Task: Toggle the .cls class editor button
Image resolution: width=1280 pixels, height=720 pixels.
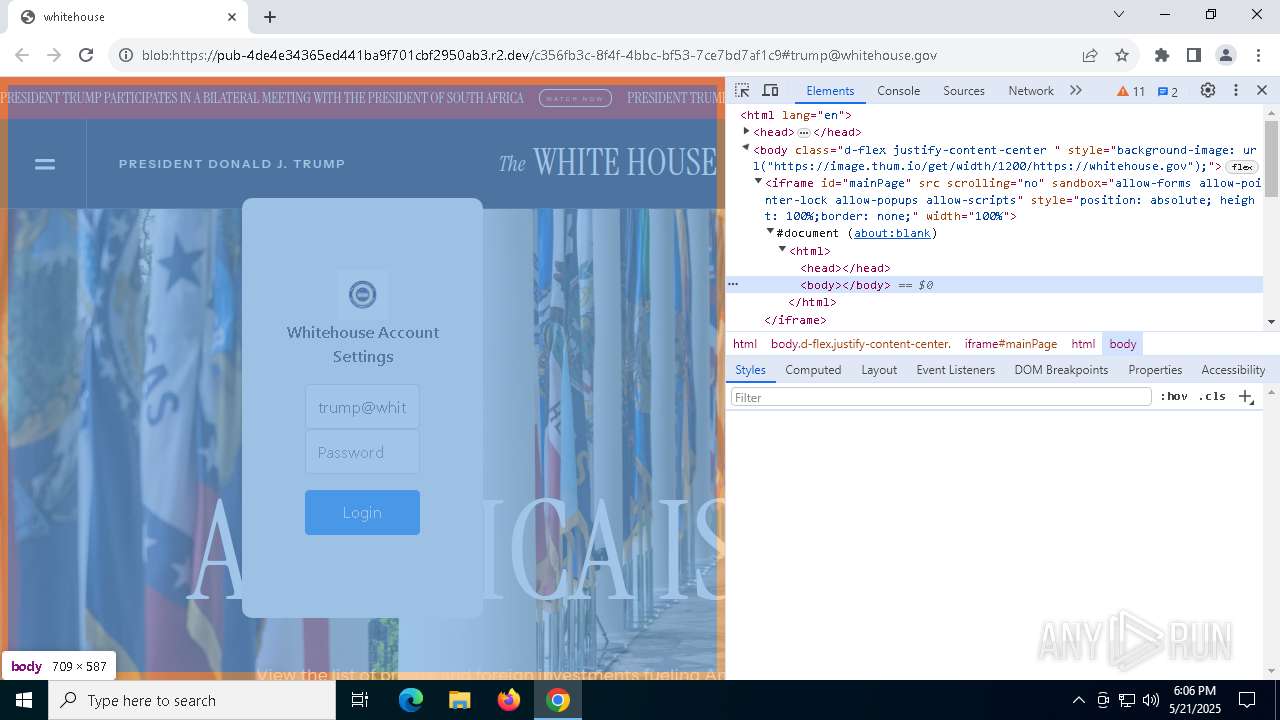Action: (x=1212, y=397)
